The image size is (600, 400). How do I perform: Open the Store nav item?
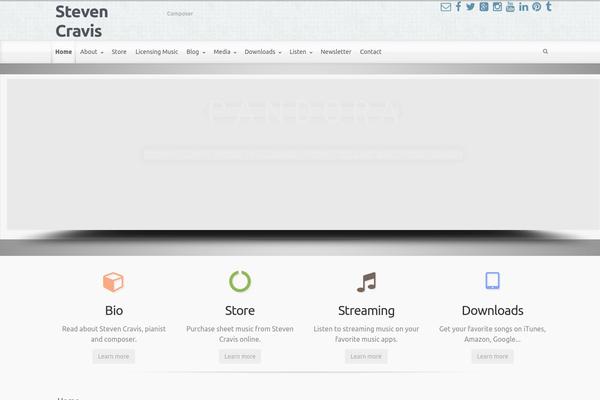[119, 52]
